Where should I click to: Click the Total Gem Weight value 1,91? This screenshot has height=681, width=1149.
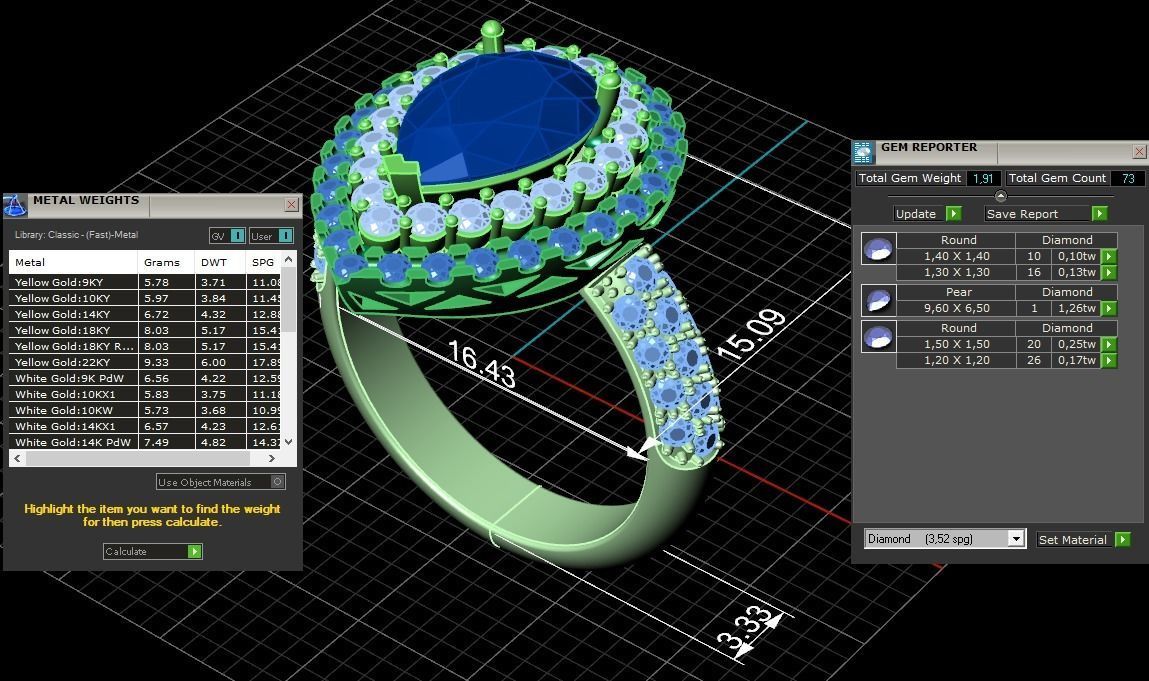[983, 178]
